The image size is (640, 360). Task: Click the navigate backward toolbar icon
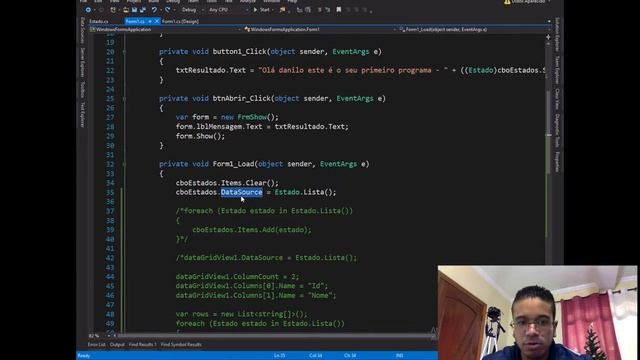tap(88, 10)
